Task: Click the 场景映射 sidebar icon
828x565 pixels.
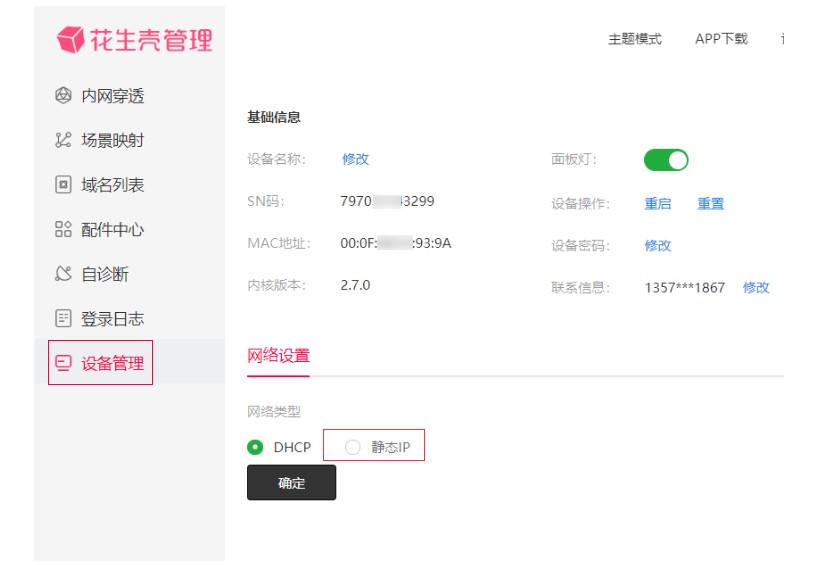Action: pyautogui.click(x=63, y=140)
